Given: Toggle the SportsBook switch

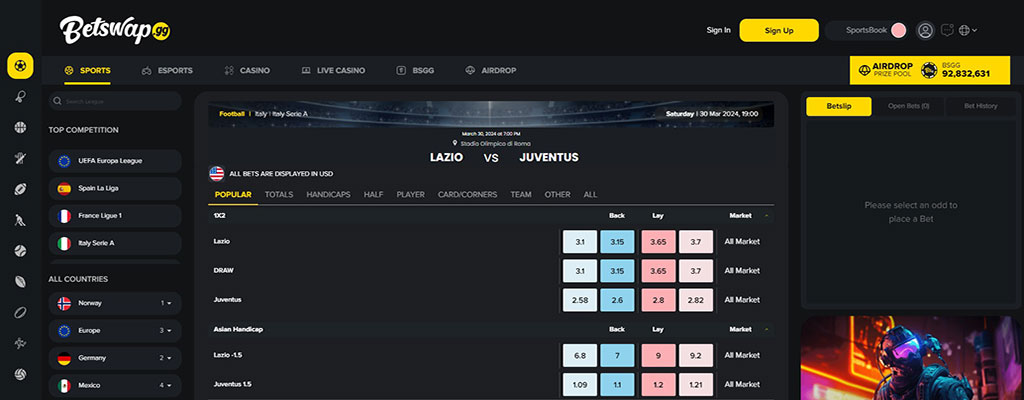Looking at the screenshot, I should pyautogui.click(x=899, y=30).
